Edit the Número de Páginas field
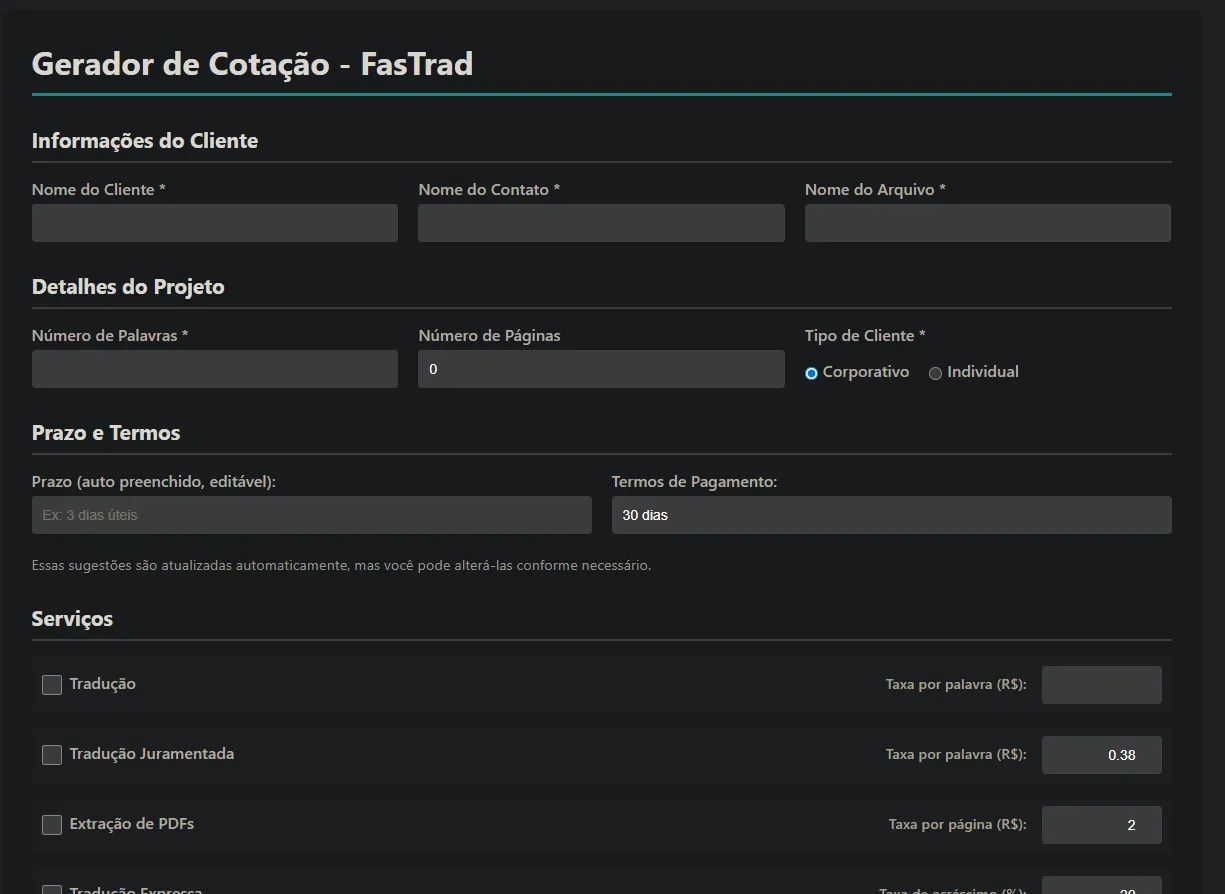The image size is (1225, 894). (601, 369)
